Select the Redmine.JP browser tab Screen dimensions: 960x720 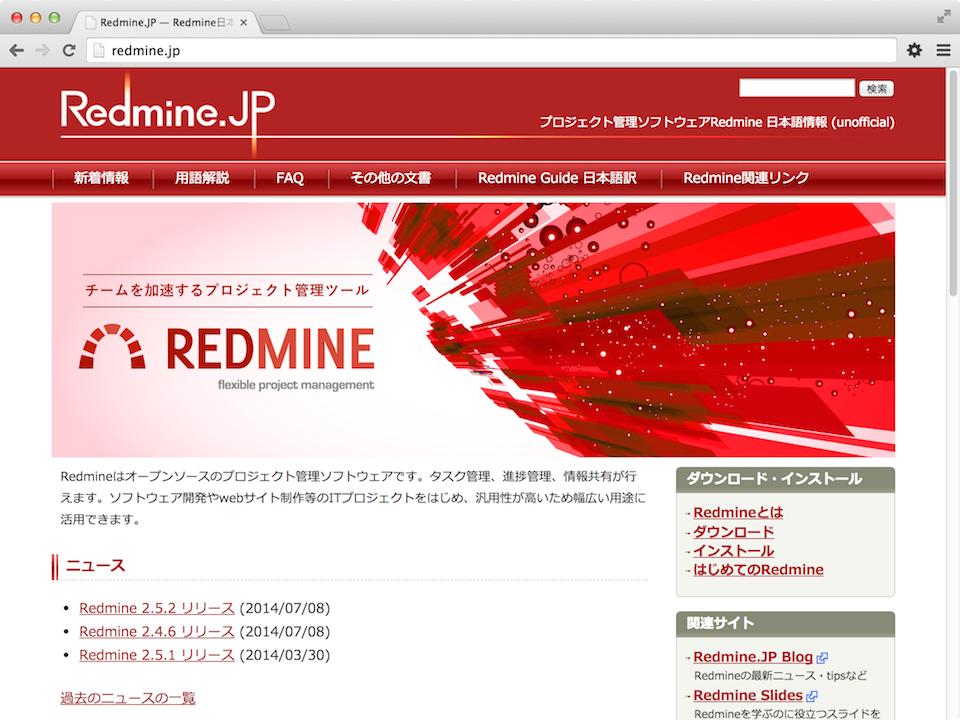(x=165, y=23)
